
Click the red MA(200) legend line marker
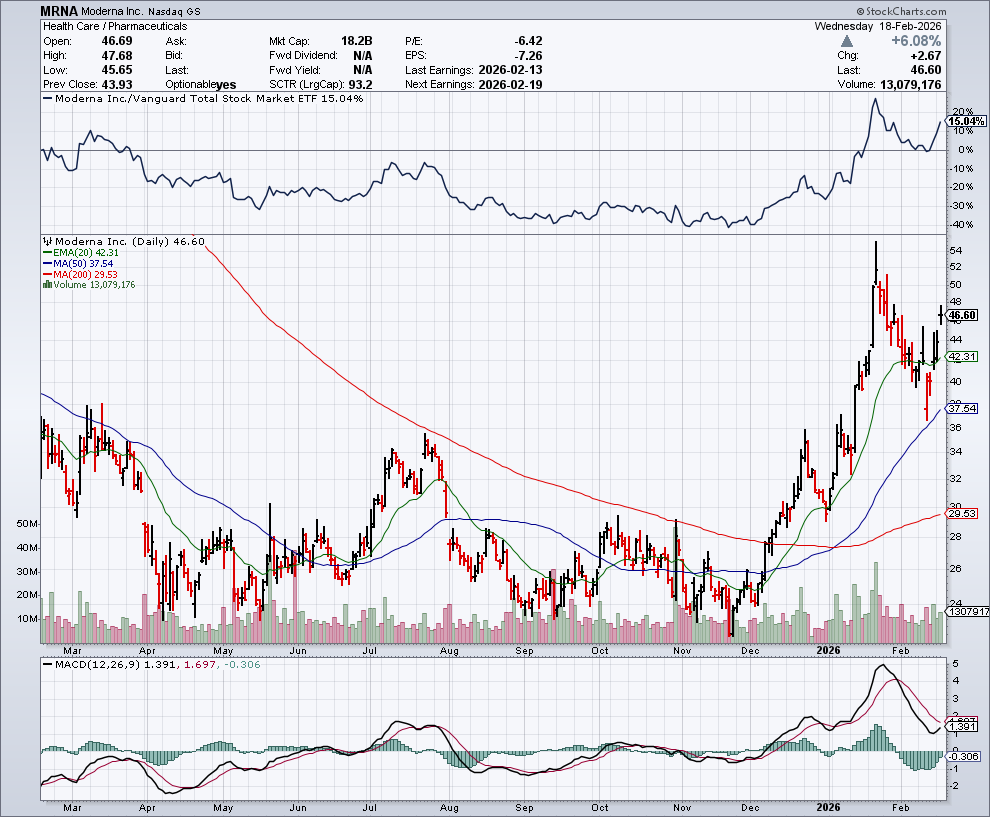[x=45, y=275]
